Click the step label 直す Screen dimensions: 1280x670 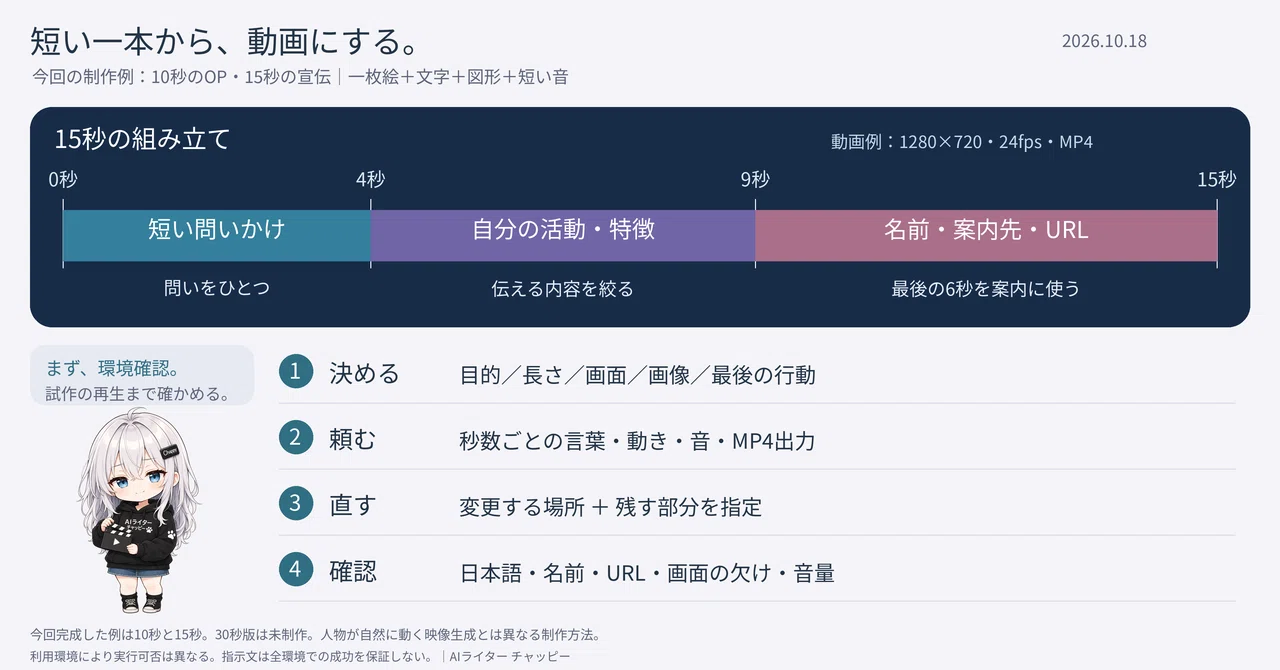[353, 504]
